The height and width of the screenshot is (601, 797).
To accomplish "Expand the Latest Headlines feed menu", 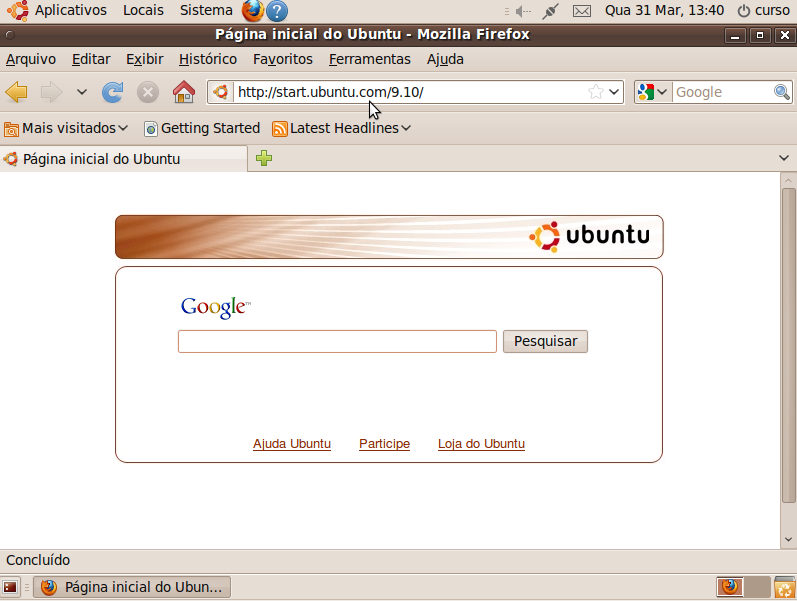I will point(342,128).
